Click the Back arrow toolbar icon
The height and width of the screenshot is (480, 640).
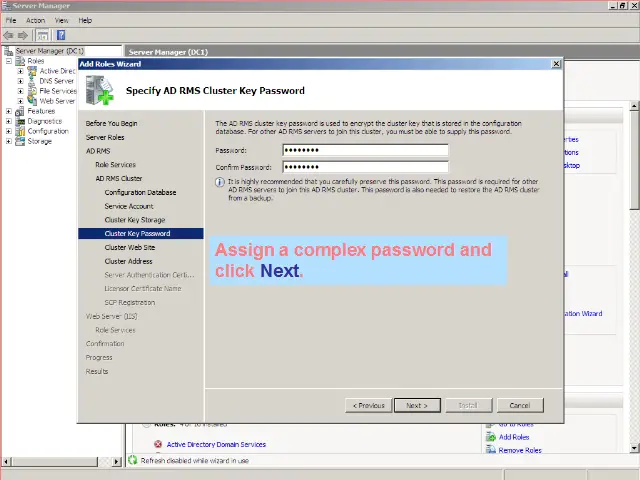(8, 36)
